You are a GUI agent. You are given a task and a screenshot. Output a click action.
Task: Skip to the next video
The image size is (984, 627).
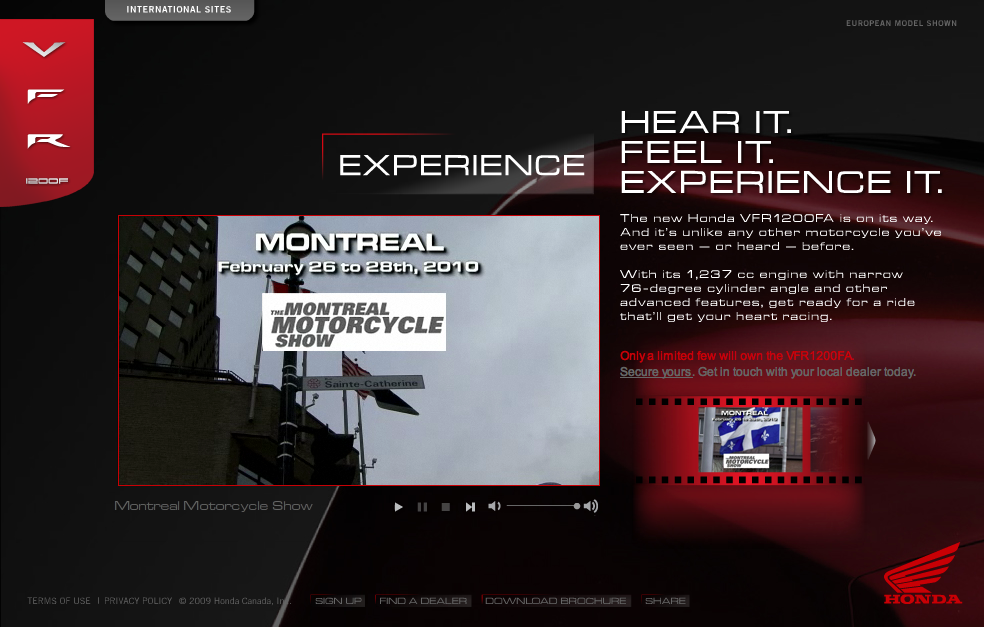tap(470, 507)
